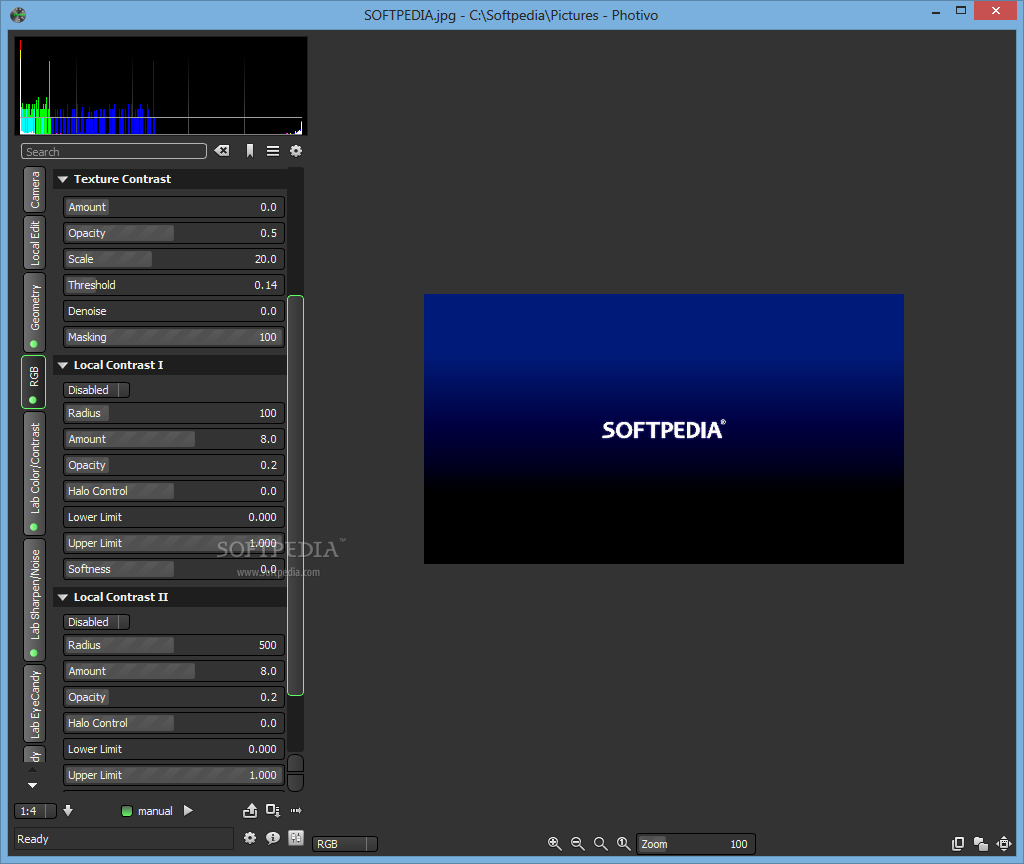Open active tools via gear icon beside search
The height and width of the screenshot is (864, 1024).
(296, 151)
